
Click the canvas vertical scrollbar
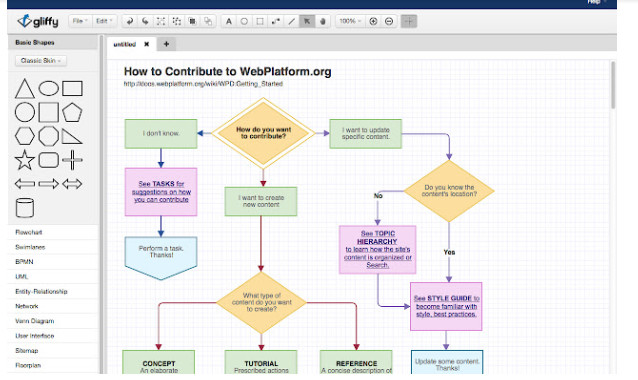pos(613,85)
